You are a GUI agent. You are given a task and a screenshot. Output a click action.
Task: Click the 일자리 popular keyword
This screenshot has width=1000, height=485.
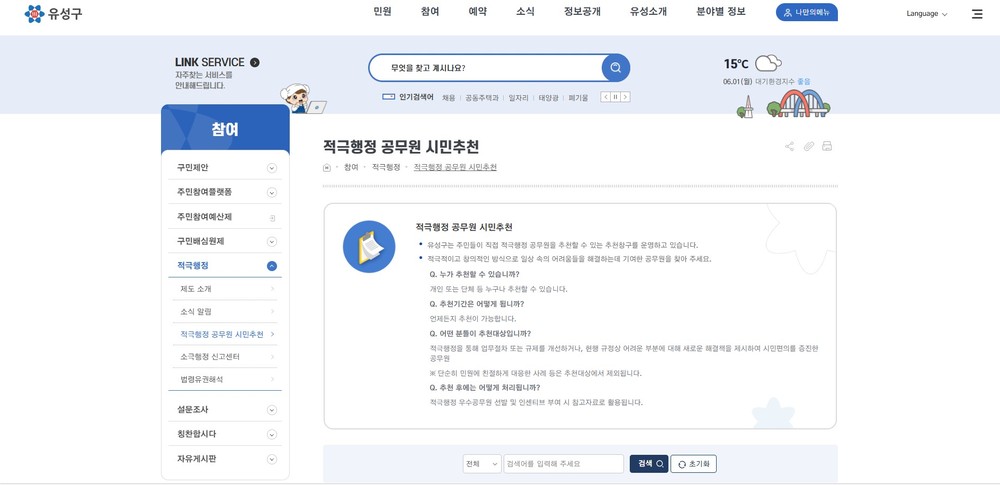tap(518, 98)
